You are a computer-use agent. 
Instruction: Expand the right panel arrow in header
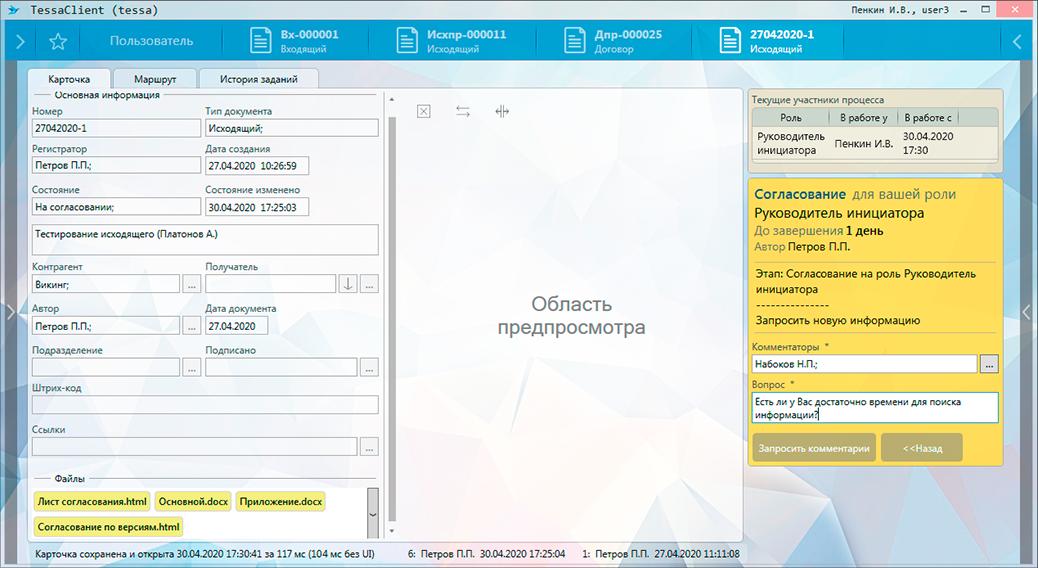[x=1017, y=41]
